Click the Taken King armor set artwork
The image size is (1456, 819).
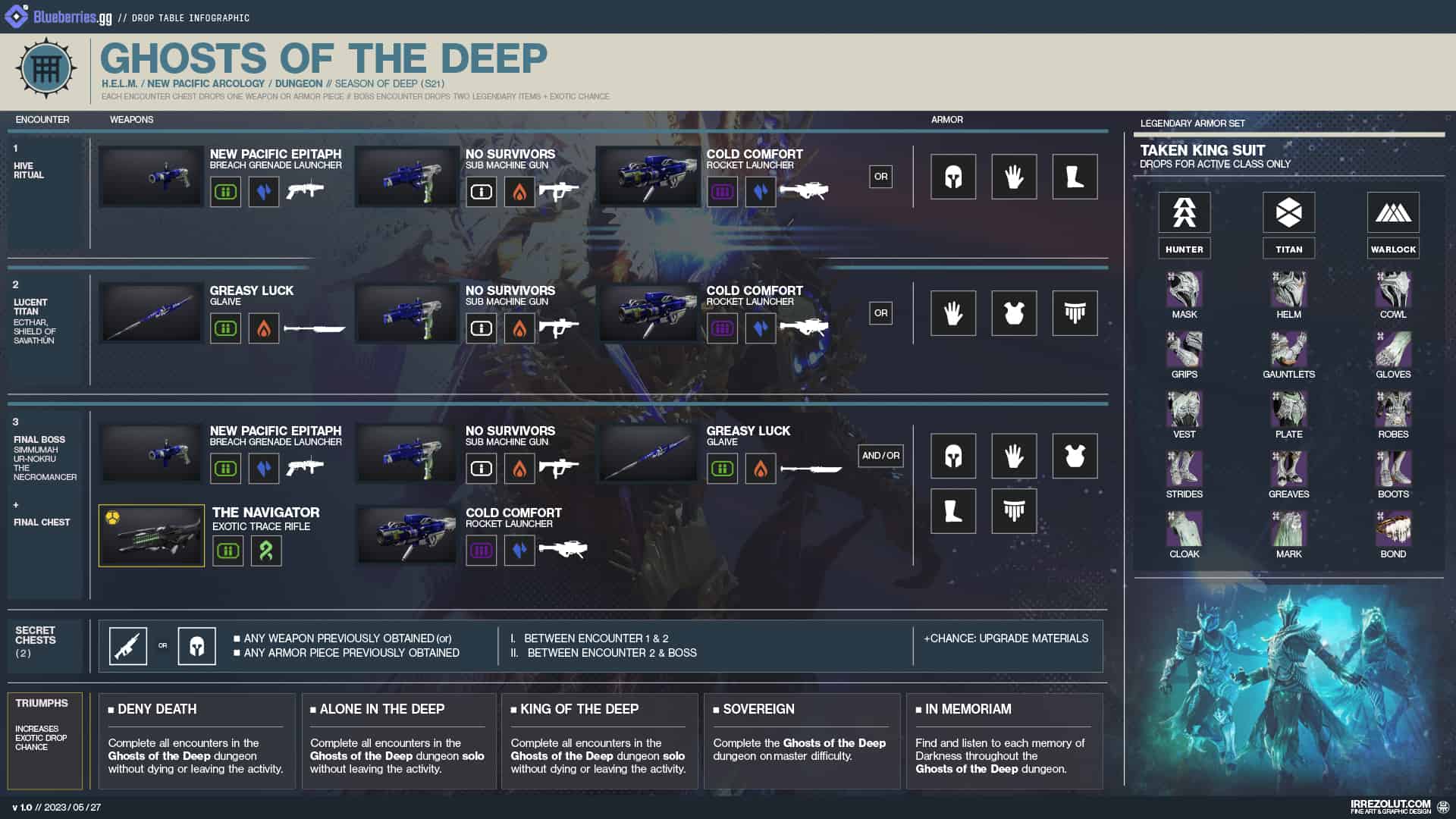(1289, 686)
